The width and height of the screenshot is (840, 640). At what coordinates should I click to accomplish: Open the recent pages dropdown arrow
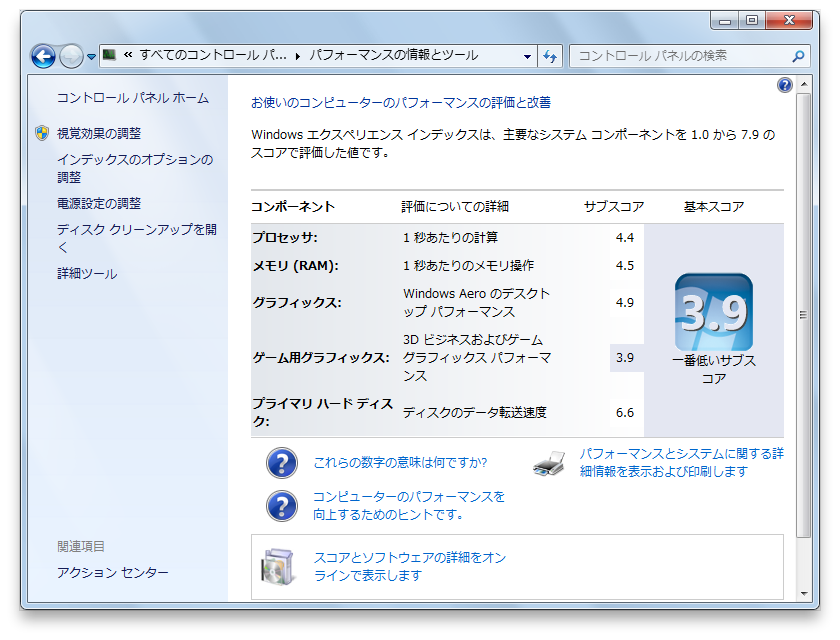[92, 56]
